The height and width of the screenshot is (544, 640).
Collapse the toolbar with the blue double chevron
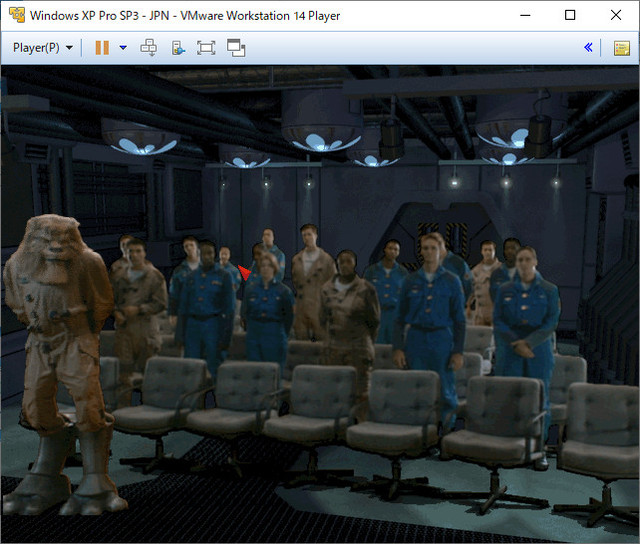point(588,47)
